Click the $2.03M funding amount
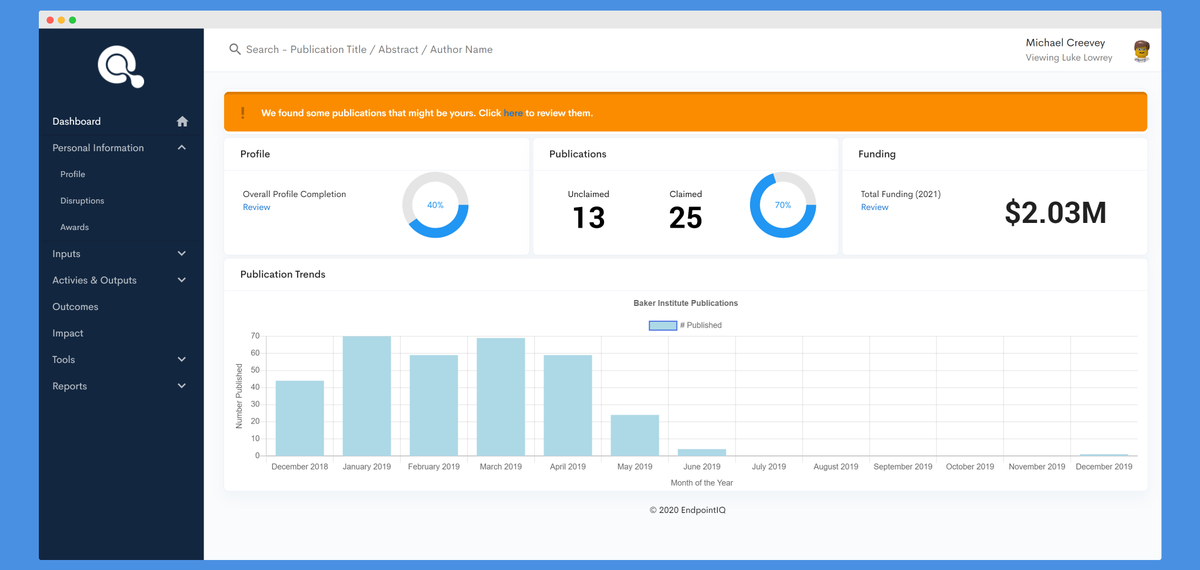This screenshot has height=570, width=1200. click(x=1055, y=212)
